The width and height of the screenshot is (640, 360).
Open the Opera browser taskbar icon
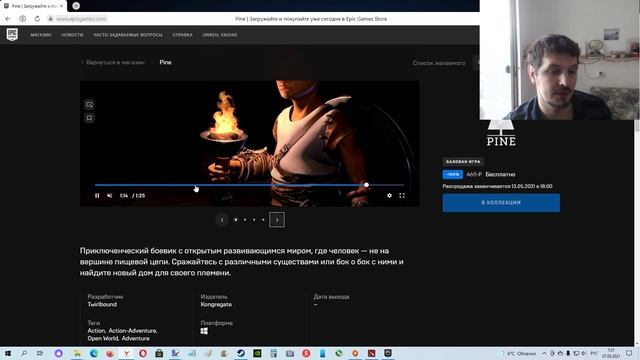click(x=143, y=353)
